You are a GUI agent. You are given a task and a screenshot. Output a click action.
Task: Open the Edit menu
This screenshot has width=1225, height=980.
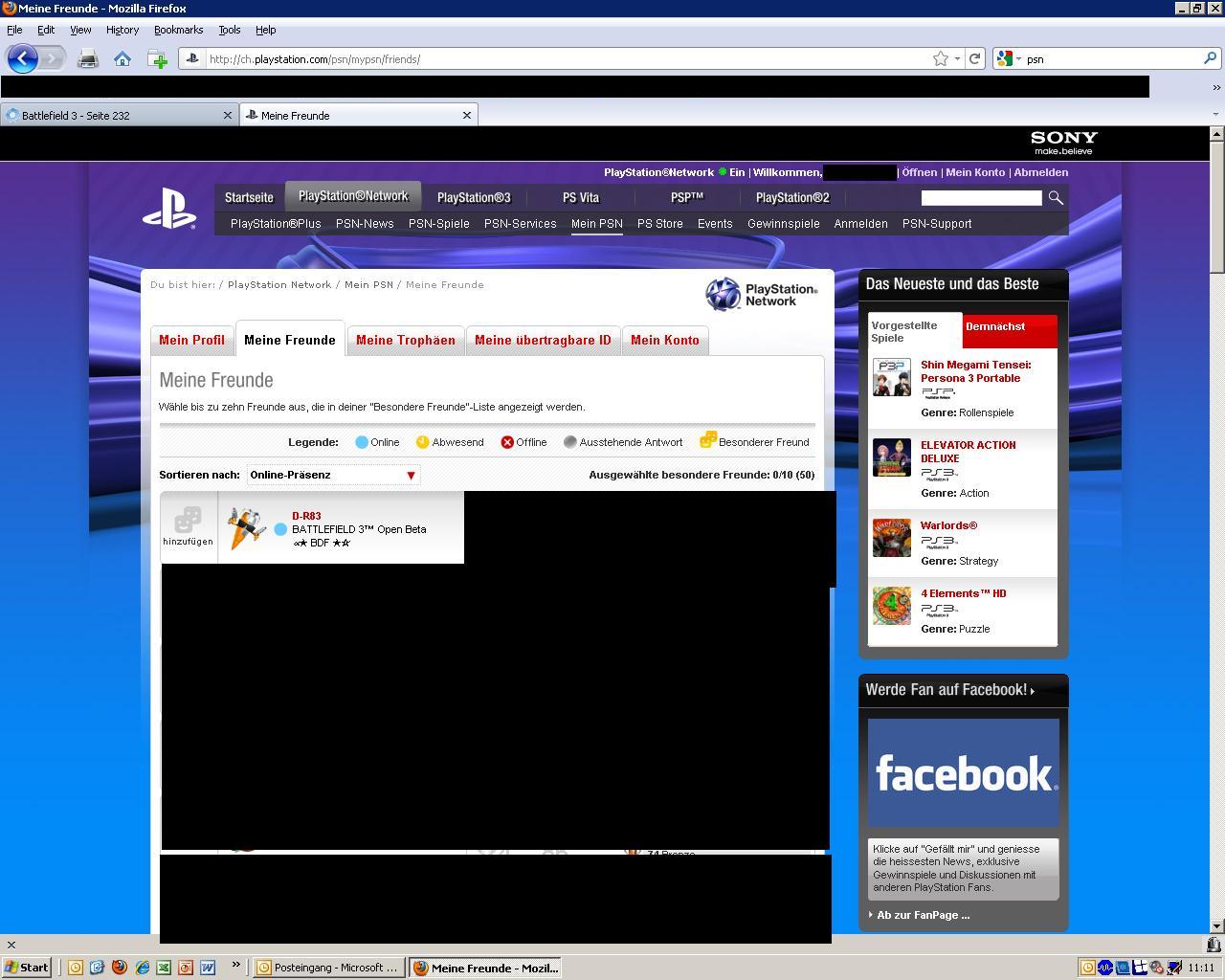click(x=45, y=30)
